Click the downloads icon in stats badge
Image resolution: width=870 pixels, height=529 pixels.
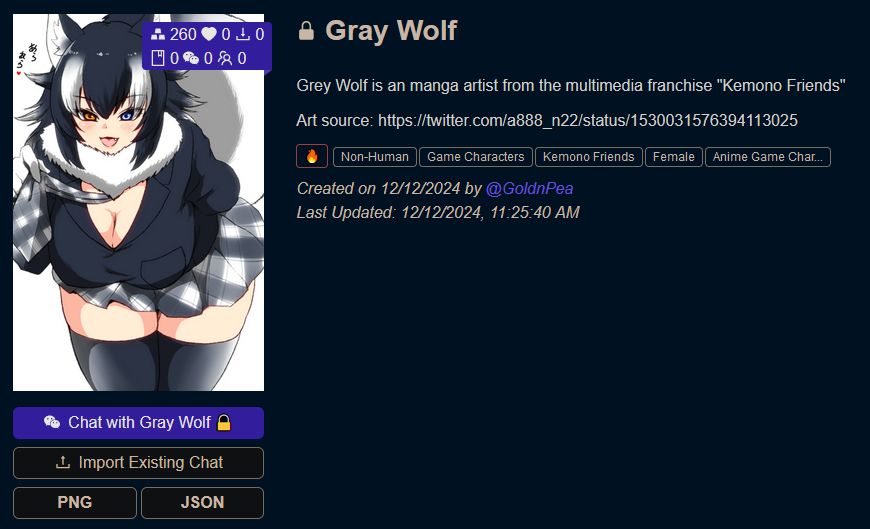pyautogui.click(x=243, y=34)
